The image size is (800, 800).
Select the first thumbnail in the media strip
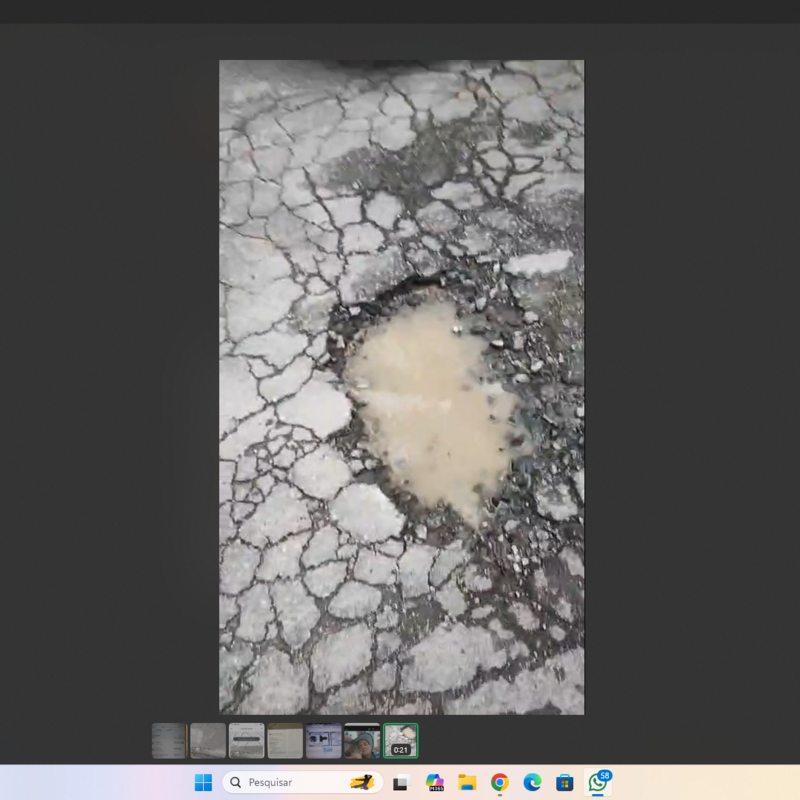point(169,741)
